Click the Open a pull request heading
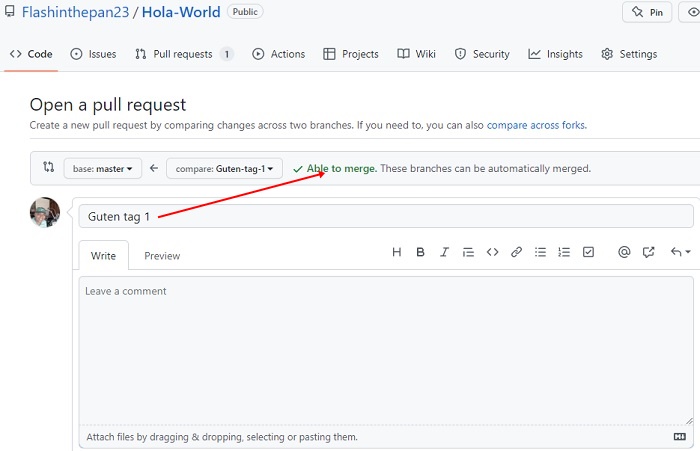This screenshot has width=700, height=451. [x=108, y=105]
